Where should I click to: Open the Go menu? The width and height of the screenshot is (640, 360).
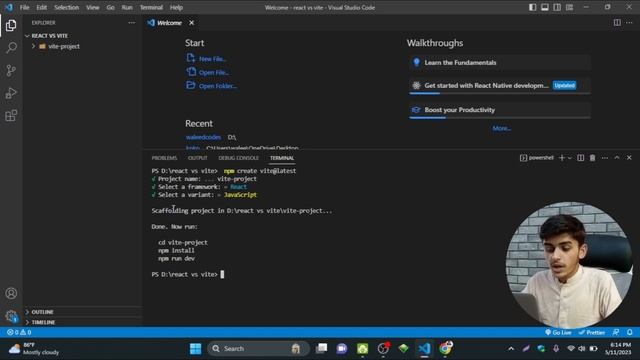111,7
